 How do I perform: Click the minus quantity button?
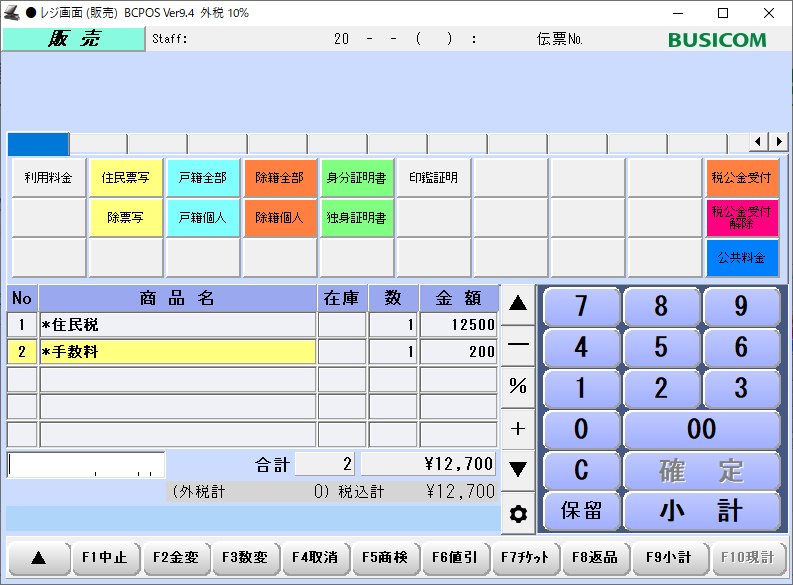(x=518, y=344)
